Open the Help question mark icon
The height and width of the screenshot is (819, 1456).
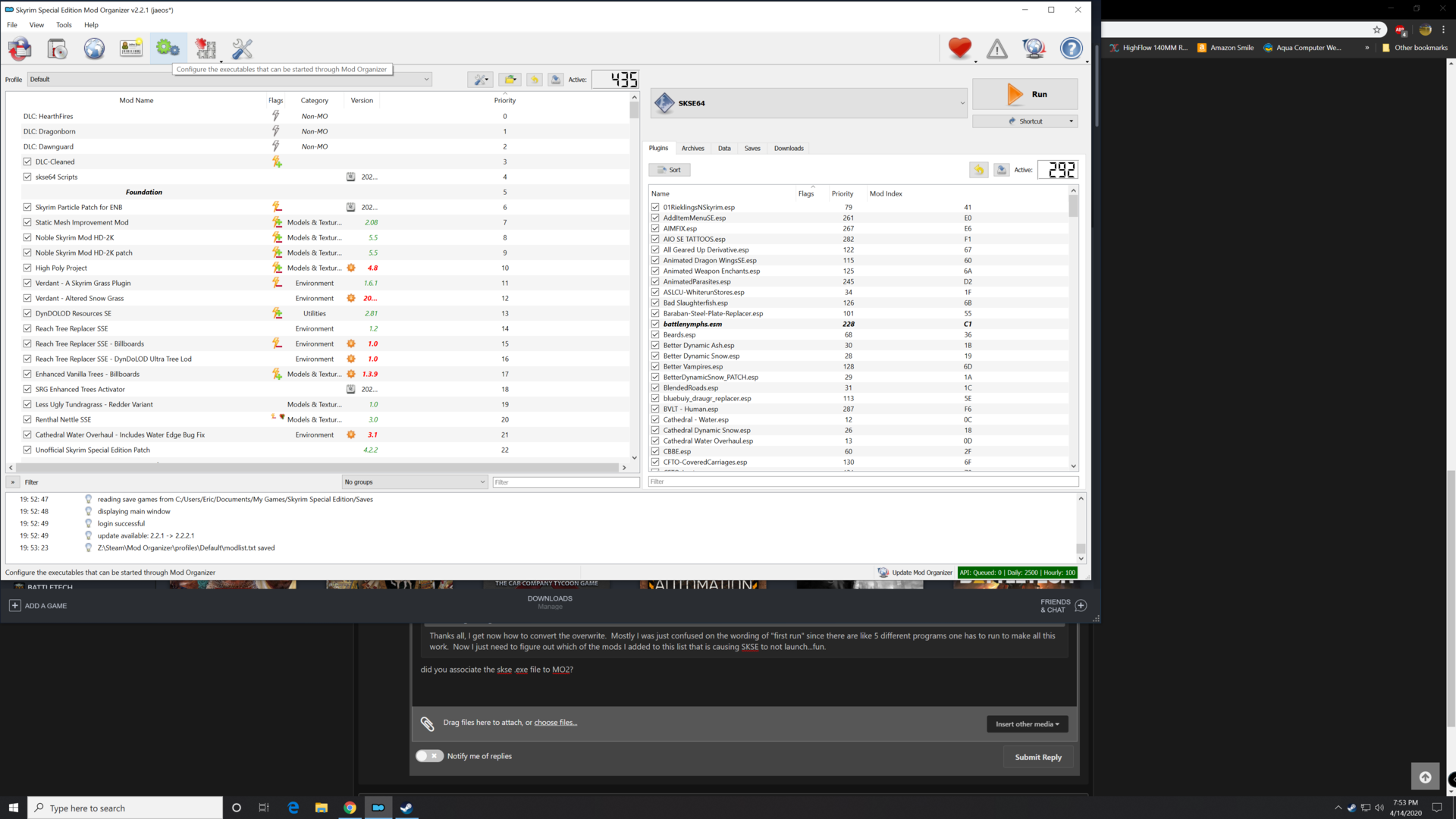(x=1071, y=49)
